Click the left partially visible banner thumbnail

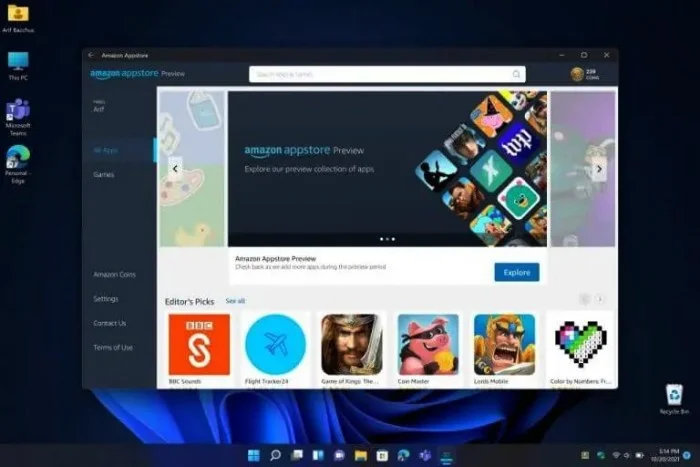pos(192,169)
